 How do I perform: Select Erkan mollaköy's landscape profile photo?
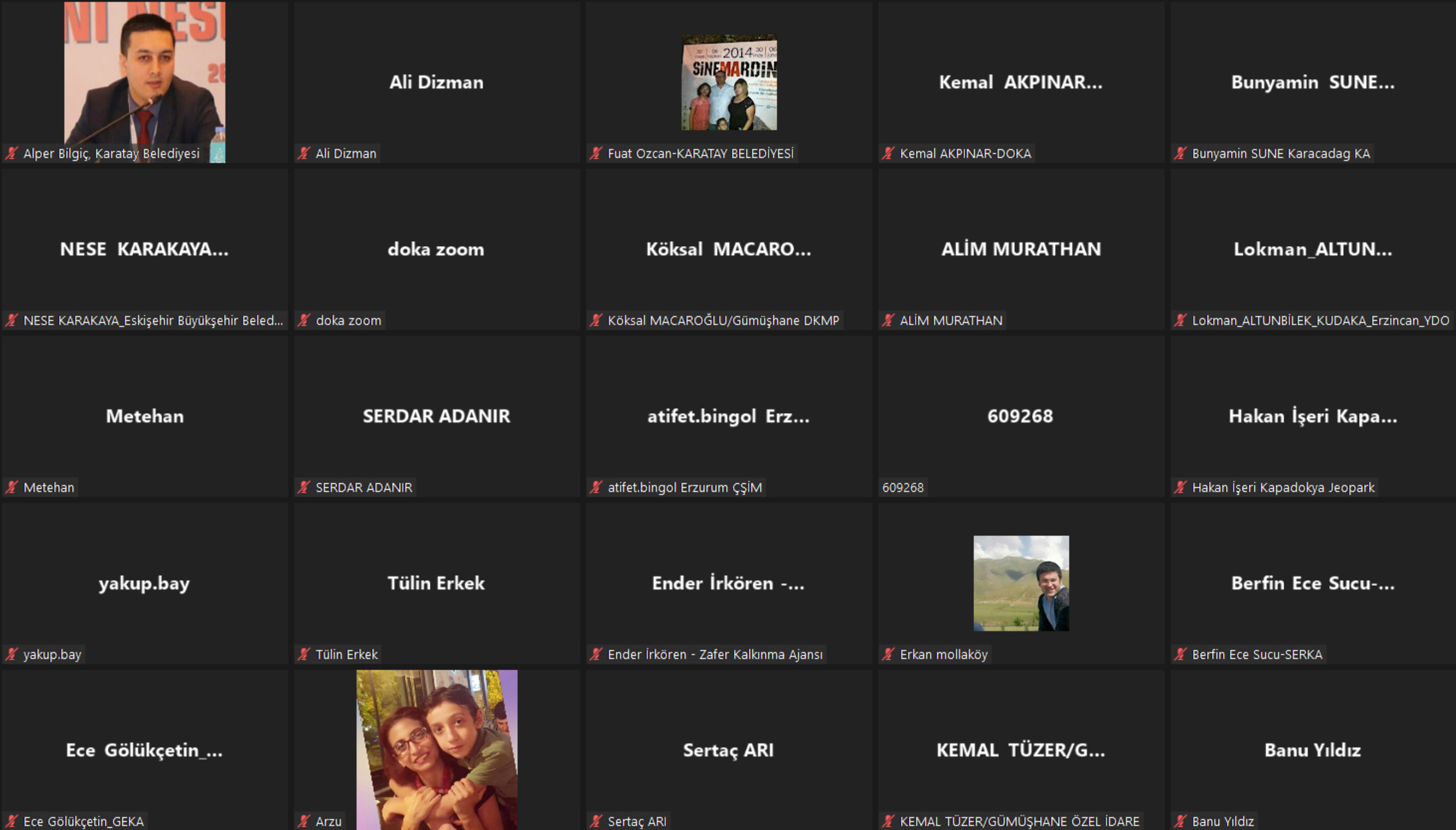click(1021, 583)
